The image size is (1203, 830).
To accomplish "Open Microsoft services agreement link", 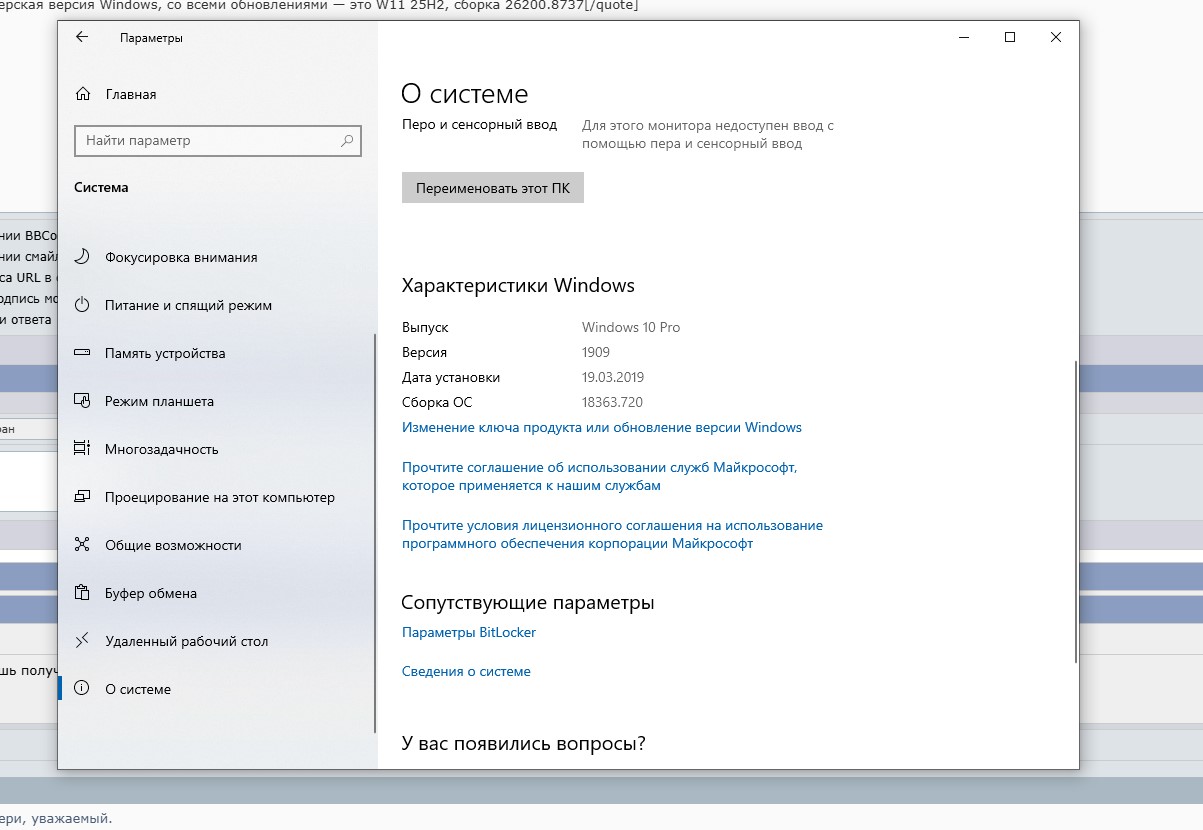I will [x=599, y=476].
